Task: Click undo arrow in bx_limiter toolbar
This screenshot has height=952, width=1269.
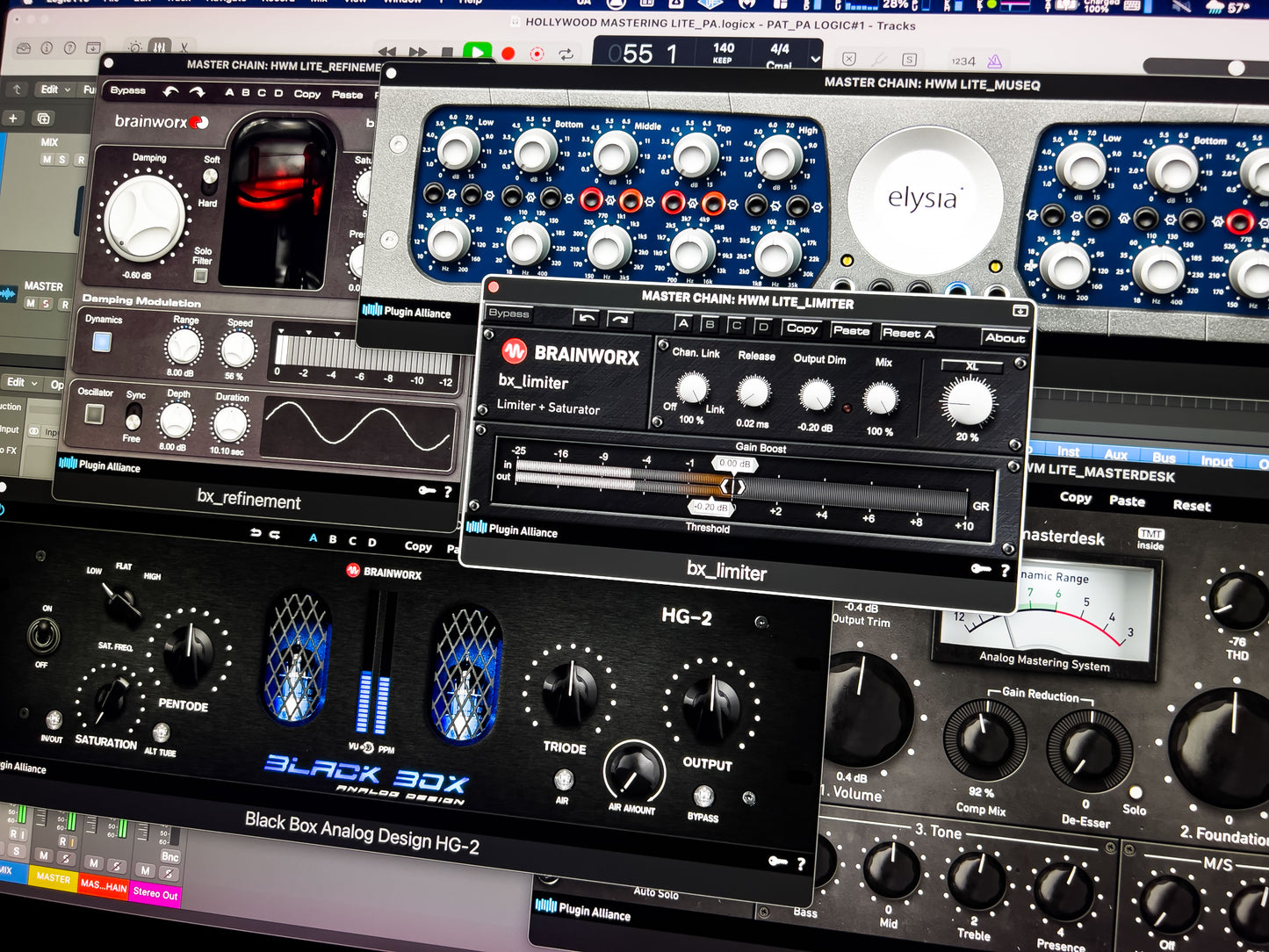Action: pyautogui.click(x=588, y=318)
